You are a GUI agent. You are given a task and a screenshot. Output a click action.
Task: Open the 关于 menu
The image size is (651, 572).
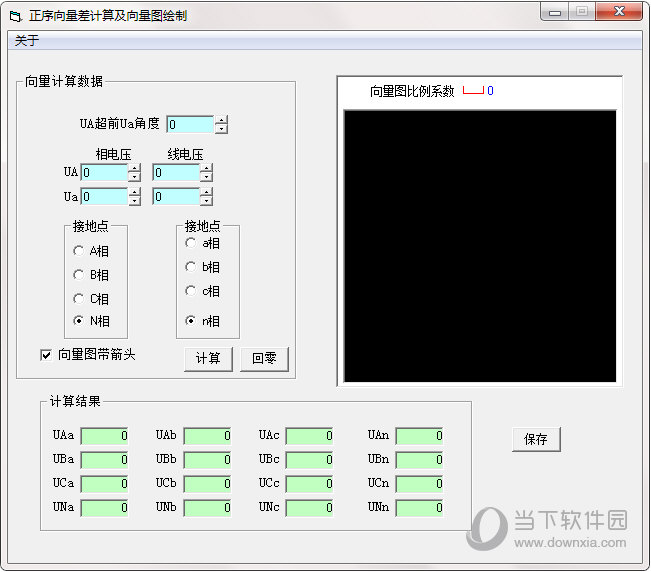27,41
